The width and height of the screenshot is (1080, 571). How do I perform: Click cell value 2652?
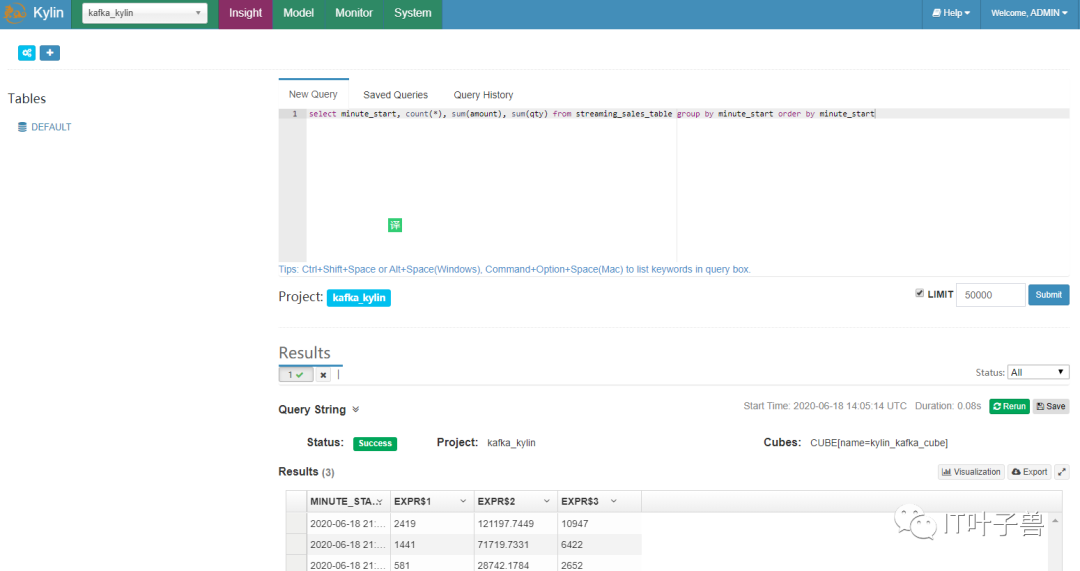pyautogui.click(x=572, y=565)
